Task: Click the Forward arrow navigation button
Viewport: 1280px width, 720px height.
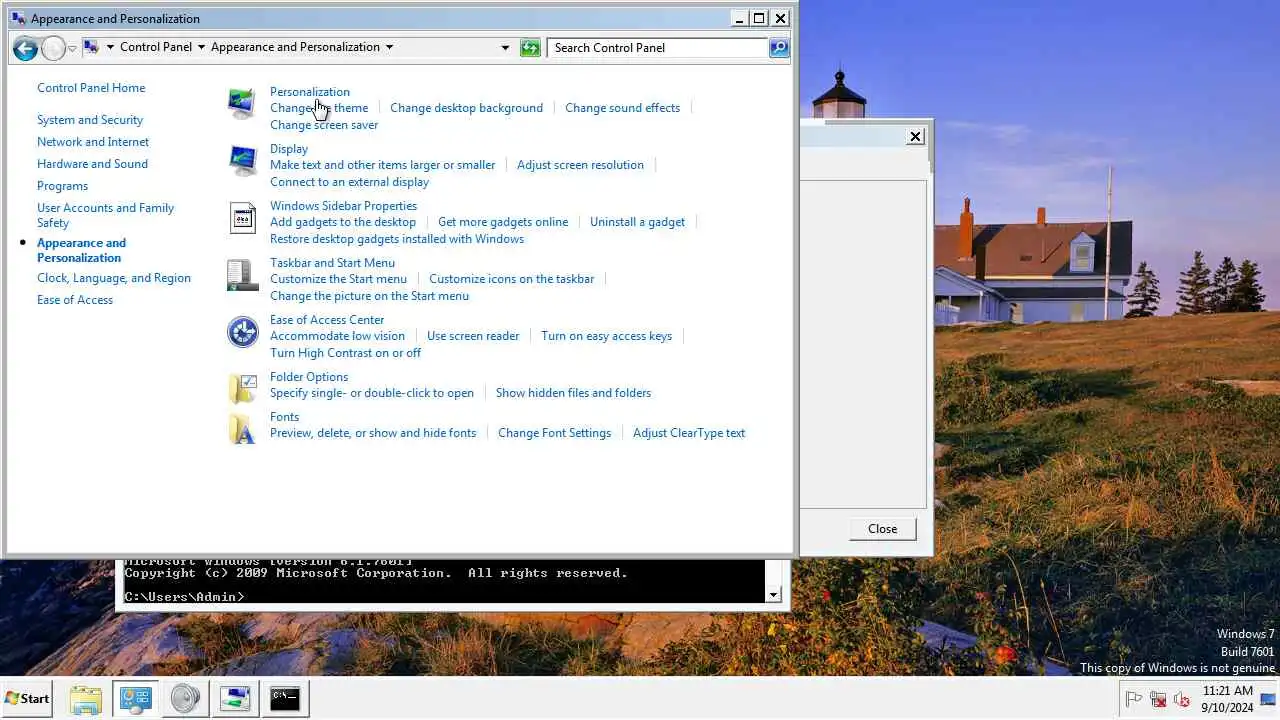Action: (x=53, y=47)
